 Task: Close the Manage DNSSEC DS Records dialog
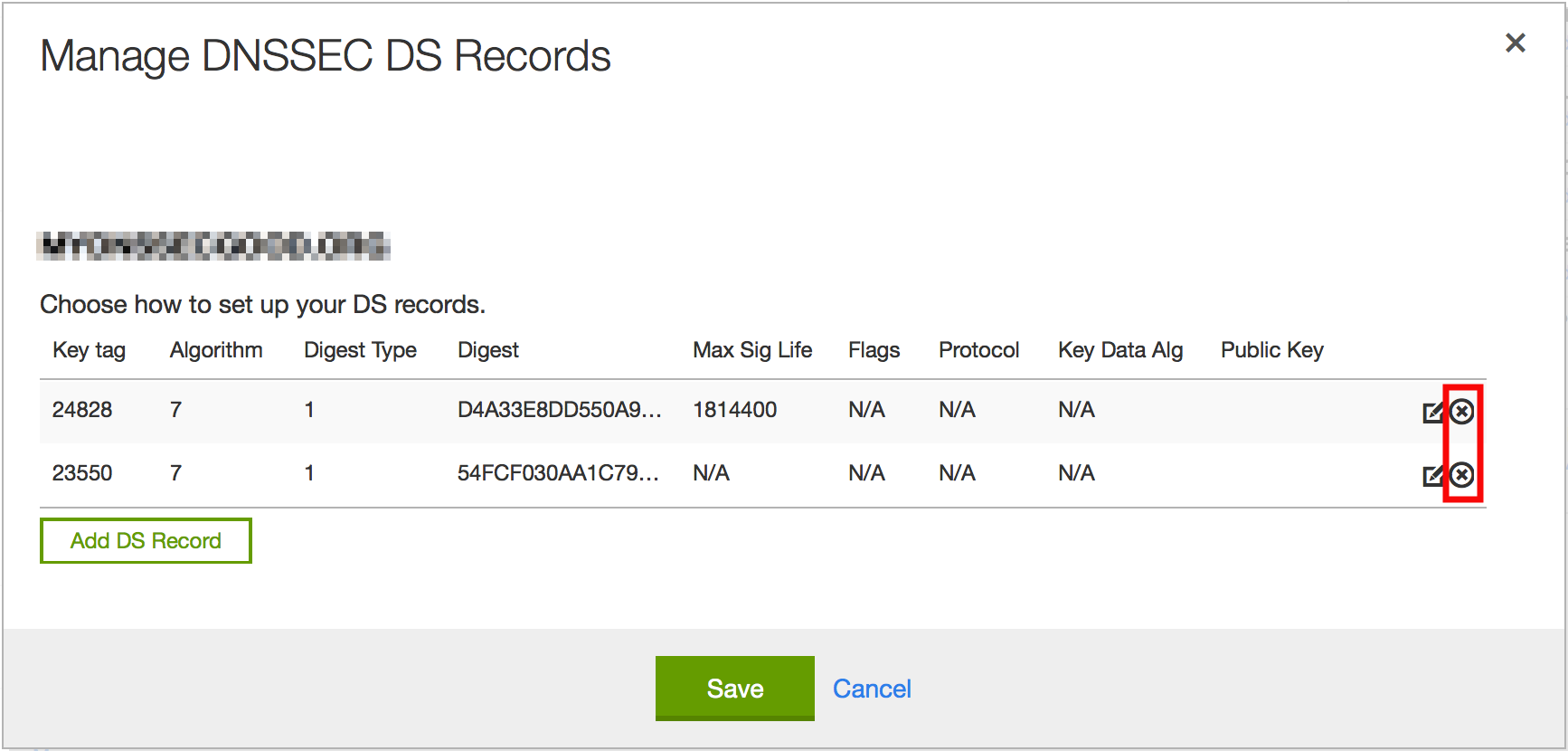pos(1516,43)
